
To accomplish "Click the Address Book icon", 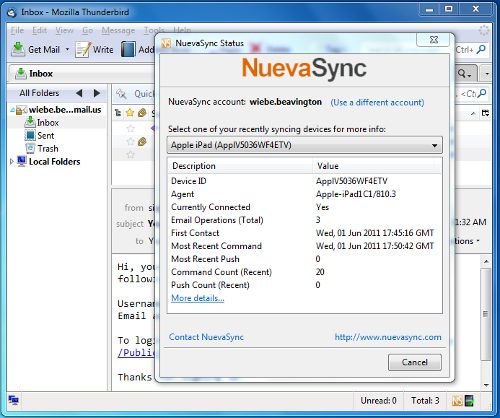I will 128,49.
